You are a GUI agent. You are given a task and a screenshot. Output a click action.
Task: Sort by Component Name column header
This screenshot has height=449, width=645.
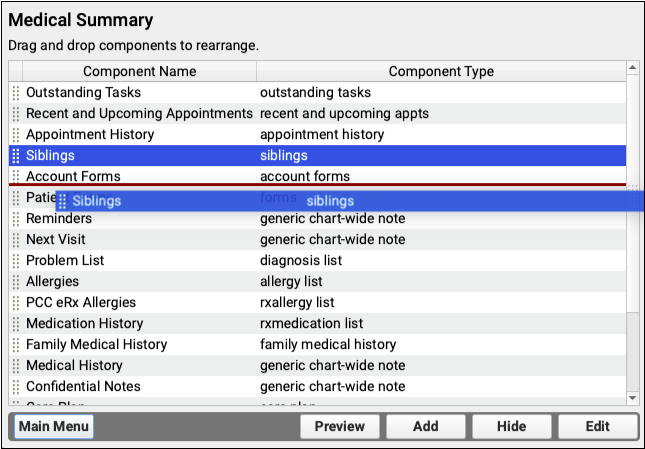tap(139, 72)
